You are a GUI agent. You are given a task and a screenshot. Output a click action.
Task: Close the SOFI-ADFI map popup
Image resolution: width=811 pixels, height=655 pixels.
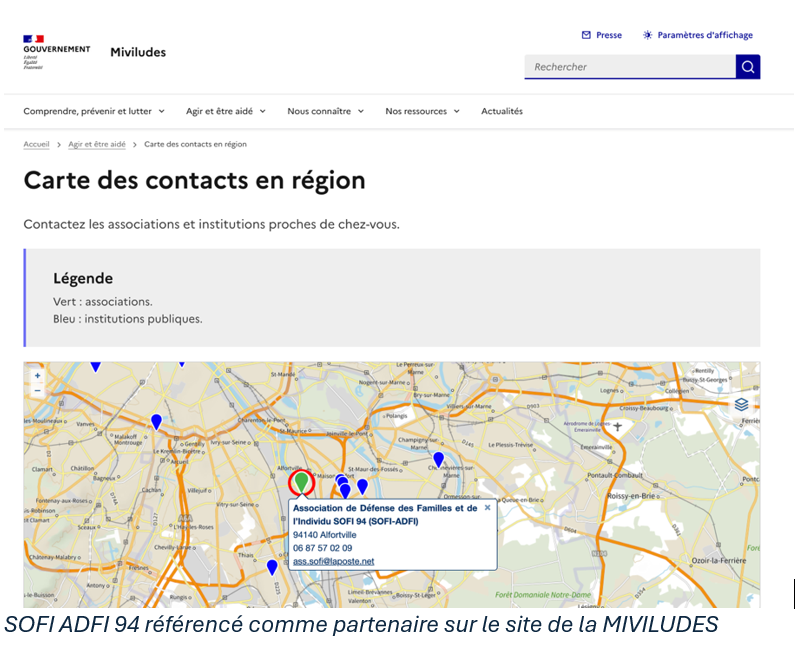tap(487, 508)
